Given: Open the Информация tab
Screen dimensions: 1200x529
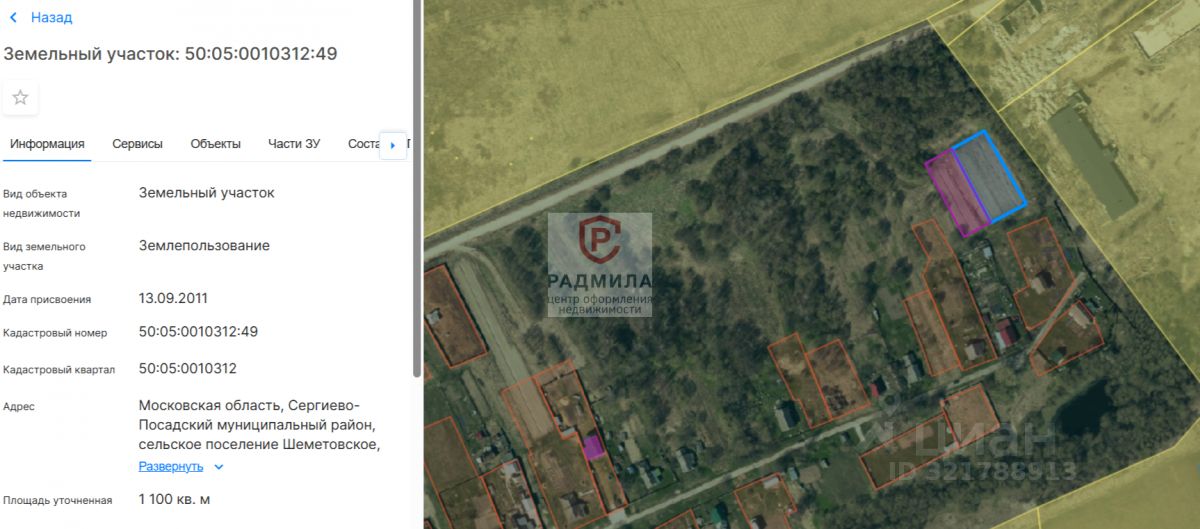Looking at the screenshot, I should point(47,144).
